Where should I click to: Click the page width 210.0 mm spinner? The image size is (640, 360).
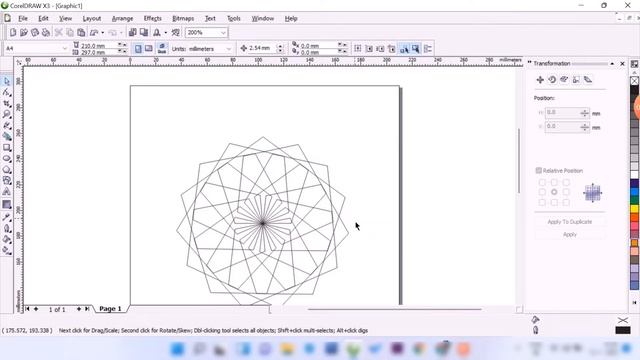pos(122,45)
